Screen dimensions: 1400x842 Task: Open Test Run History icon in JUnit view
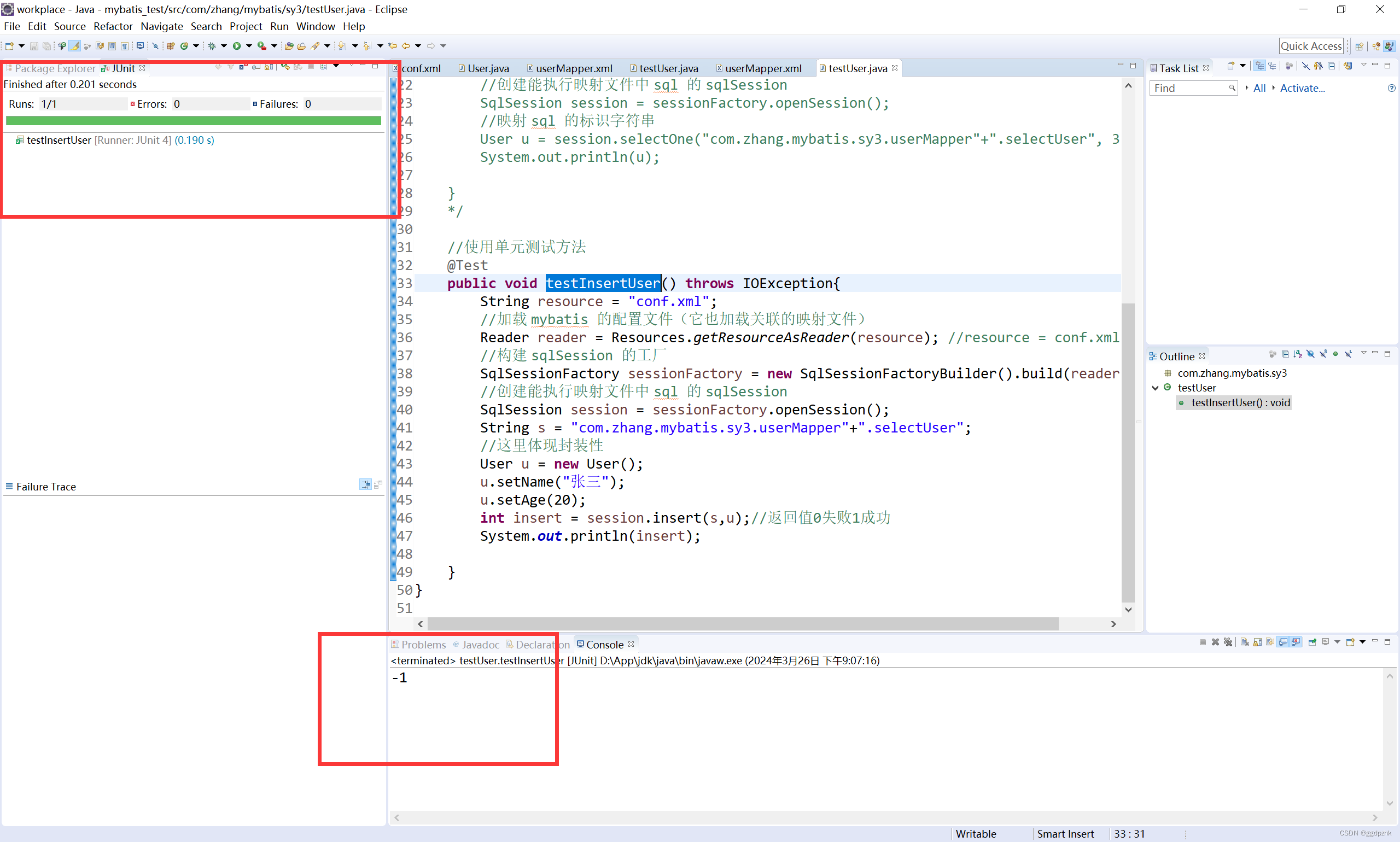pyautogui.click(x=324, y=66)
